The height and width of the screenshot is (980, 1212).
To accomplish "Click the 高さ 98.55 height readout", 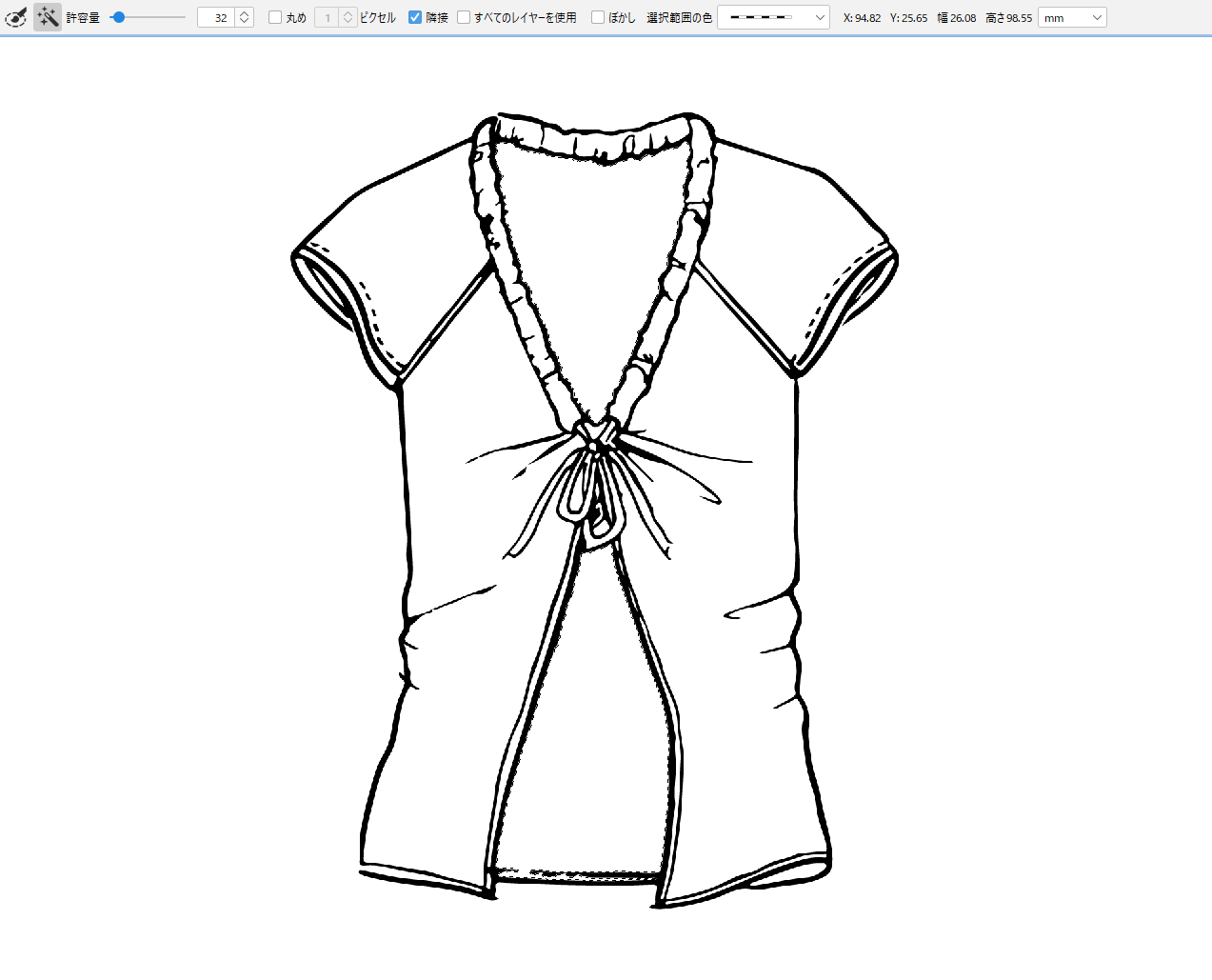I will [x=1008, y=17].
